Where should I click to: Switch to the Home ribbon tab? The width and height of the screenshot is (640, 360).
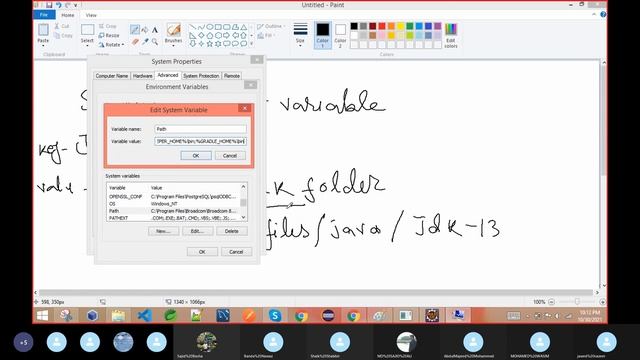tap(68, 15)
